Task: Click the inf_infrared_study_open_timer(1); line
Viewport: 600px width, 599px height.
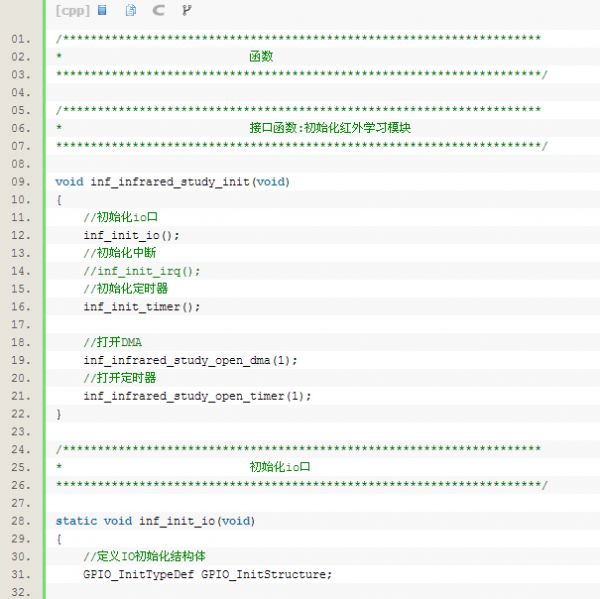Action: click(x=197, y=396)
